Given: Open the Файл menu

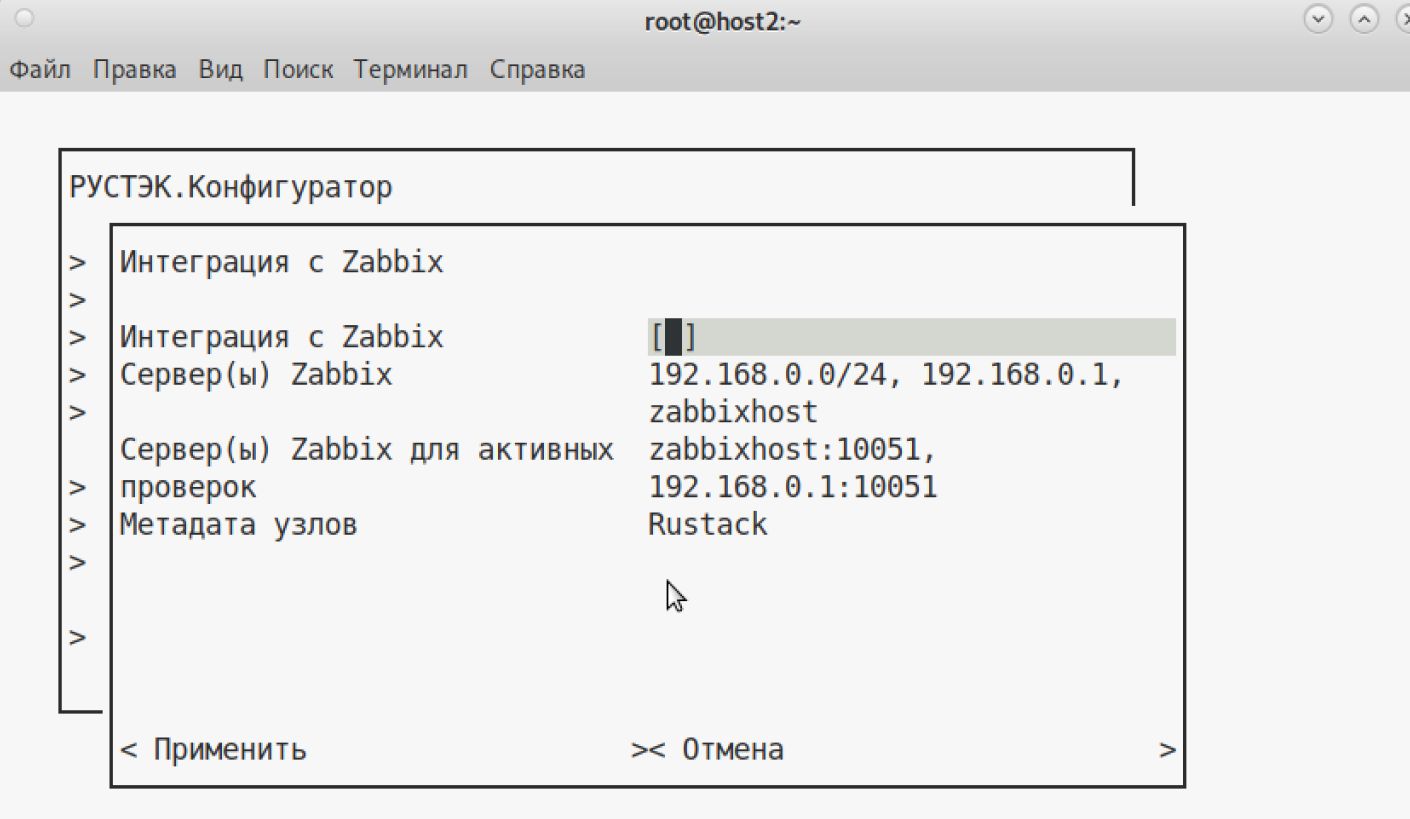Looking at the screenshot, I should (40, 70).
